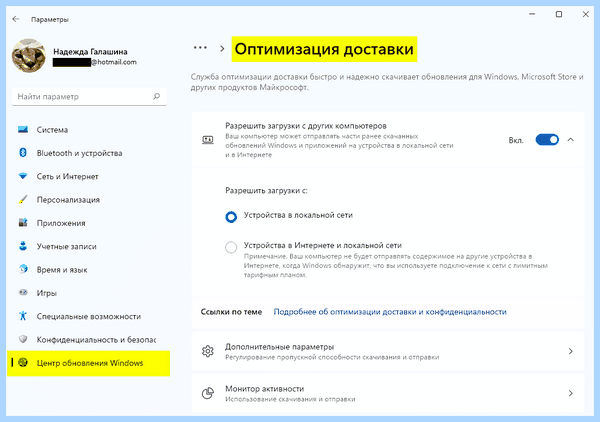This screenshot has height=422, width=600.
Task: Minimize the Параметры window
Action: click(532, 14)
